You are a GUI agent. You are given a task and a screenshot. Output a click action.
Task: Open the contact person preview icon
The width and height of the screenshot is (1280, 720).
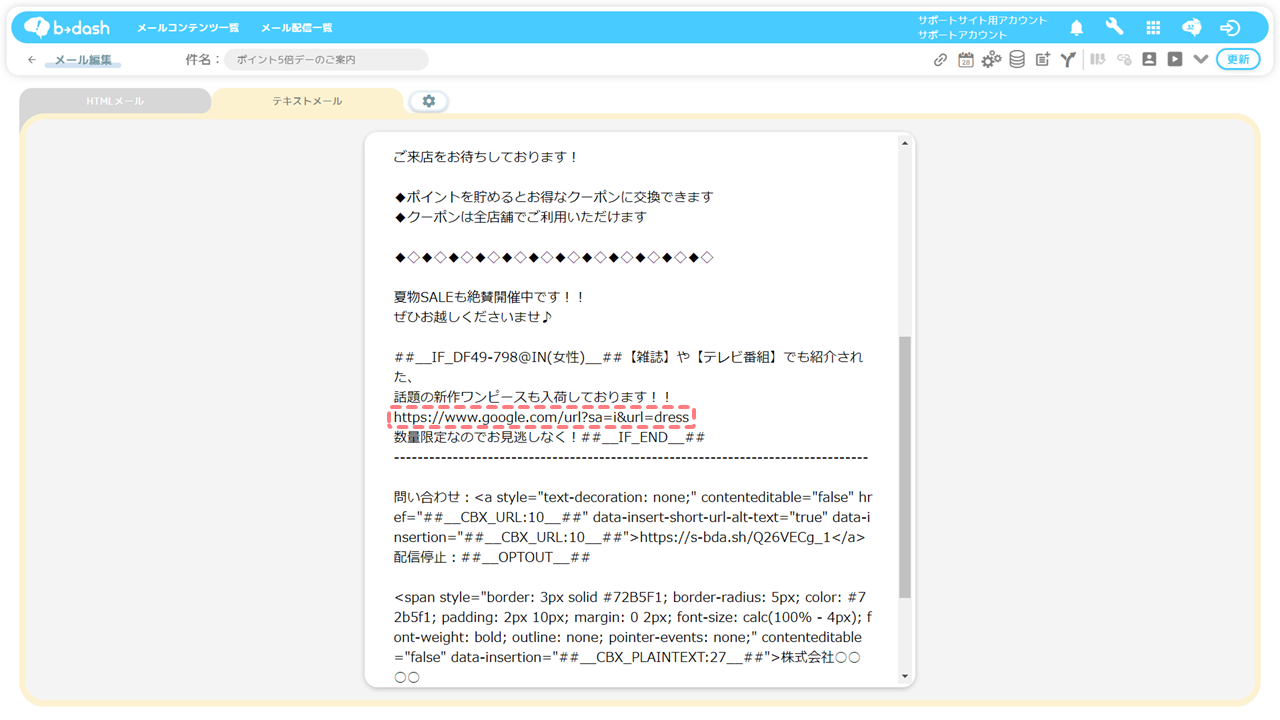[x=1149, y=60]
